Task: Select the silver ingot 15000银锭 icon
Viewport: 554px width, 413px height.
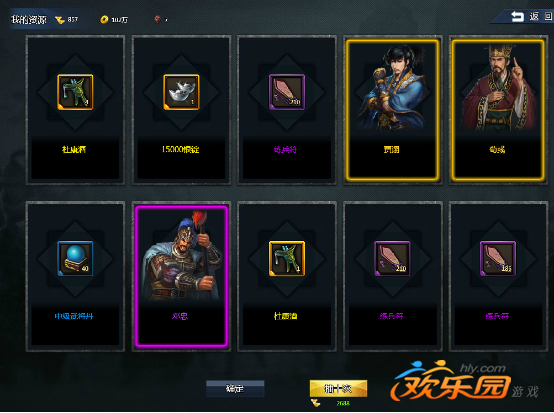Action: (181, 92)
